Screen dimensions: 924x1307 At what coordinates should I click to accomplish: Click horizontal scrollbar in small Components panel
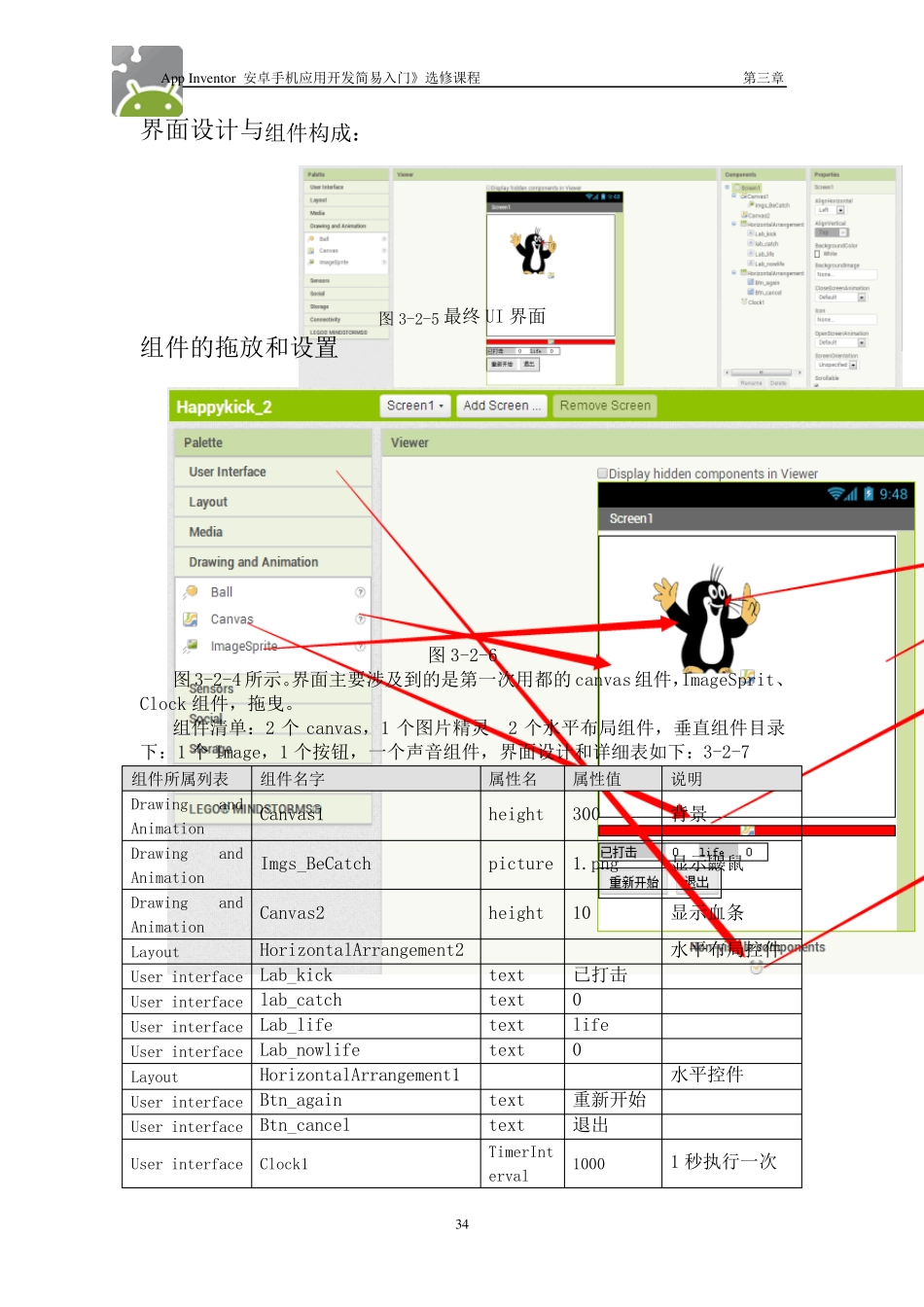(x=763, y=372)
